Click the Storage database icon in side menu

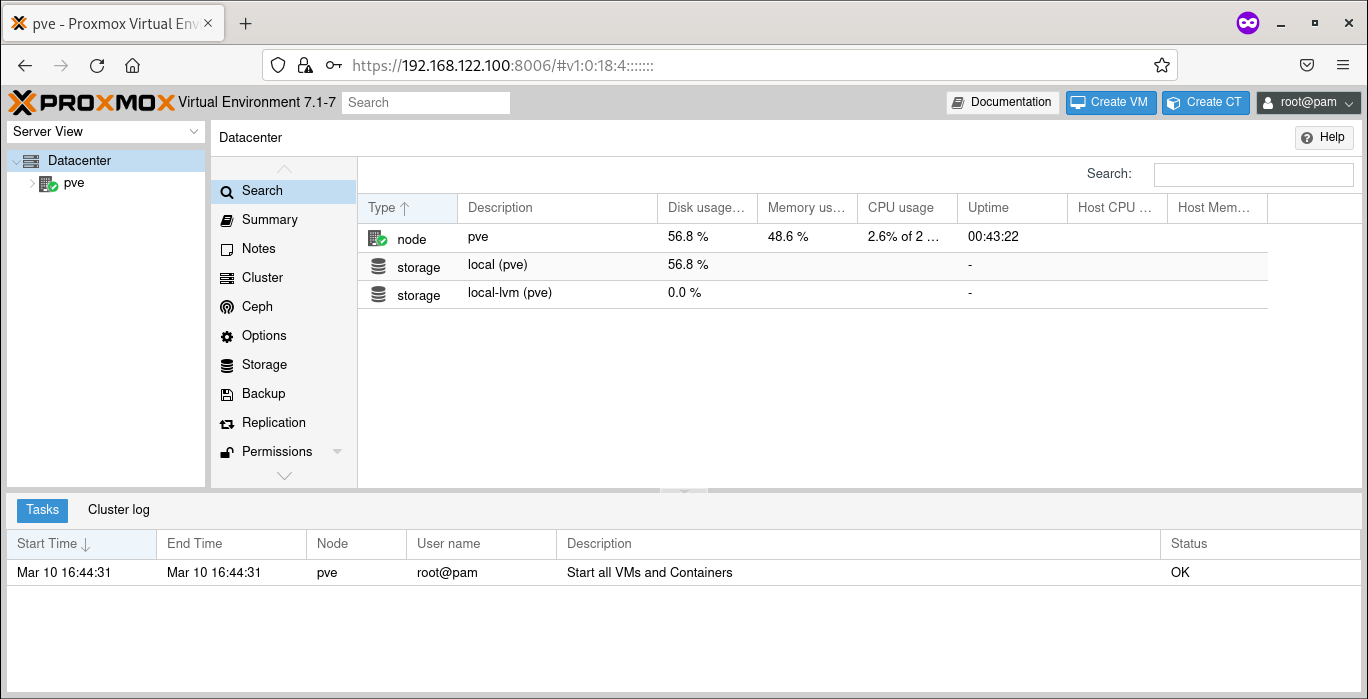227,366
